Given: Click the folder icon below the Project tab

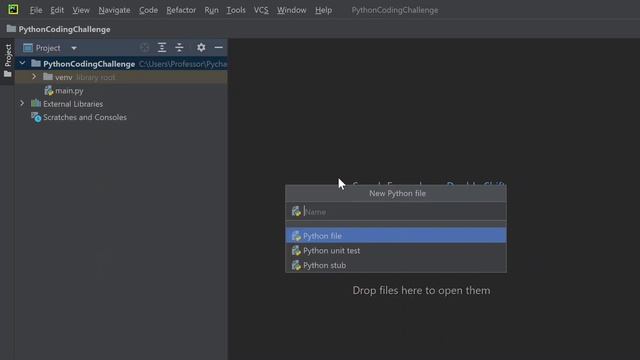Looking at the screenshot, I should tap(7, 74).
